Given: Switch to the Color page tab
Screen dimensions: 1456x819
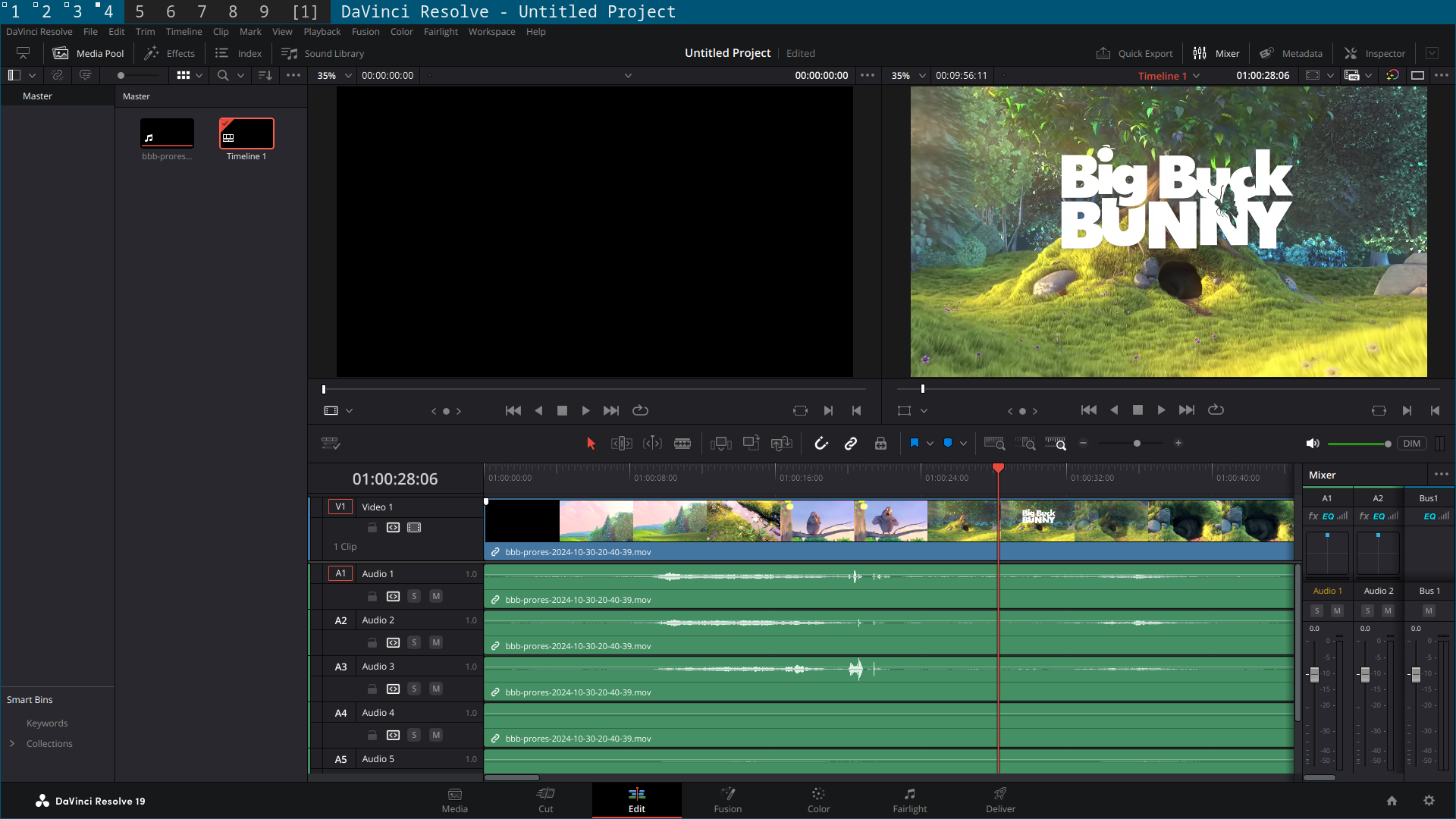Looking at the screenshot, I should 818,799.
